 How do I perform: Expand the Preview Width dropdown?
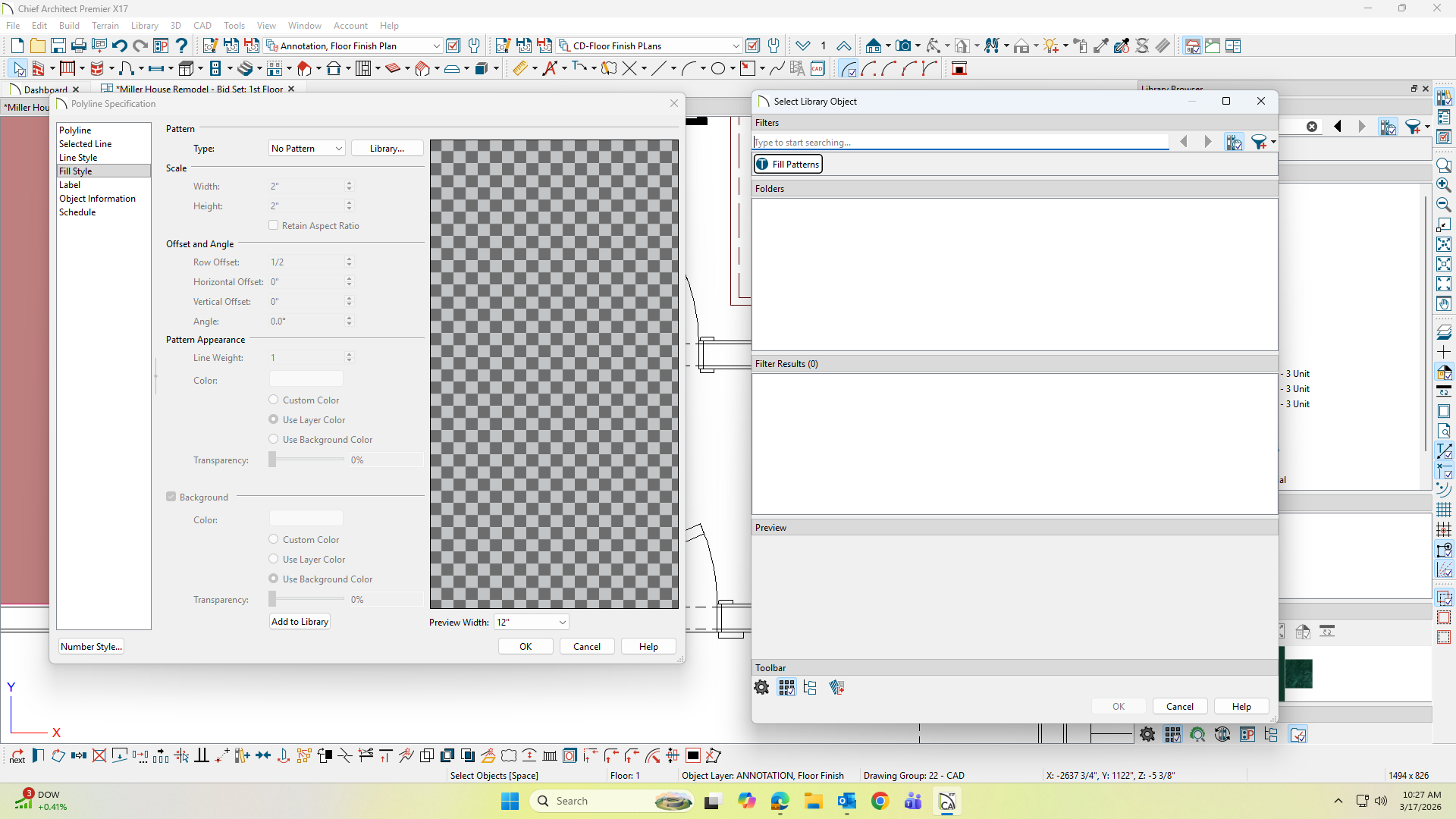pyautogui.click(x=532, y=622)
